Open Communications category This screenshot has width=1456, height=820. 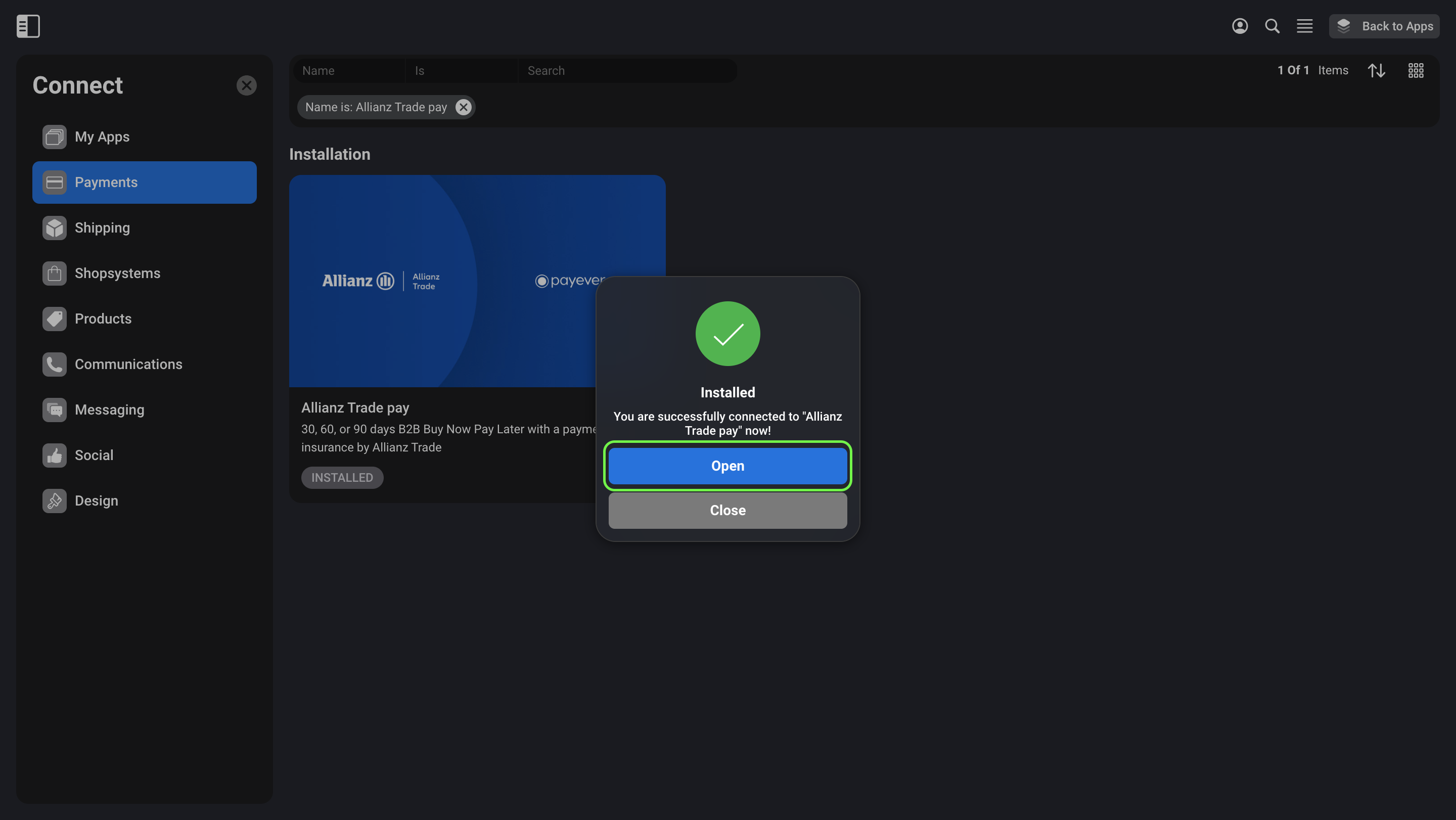[x=144, y=365]
